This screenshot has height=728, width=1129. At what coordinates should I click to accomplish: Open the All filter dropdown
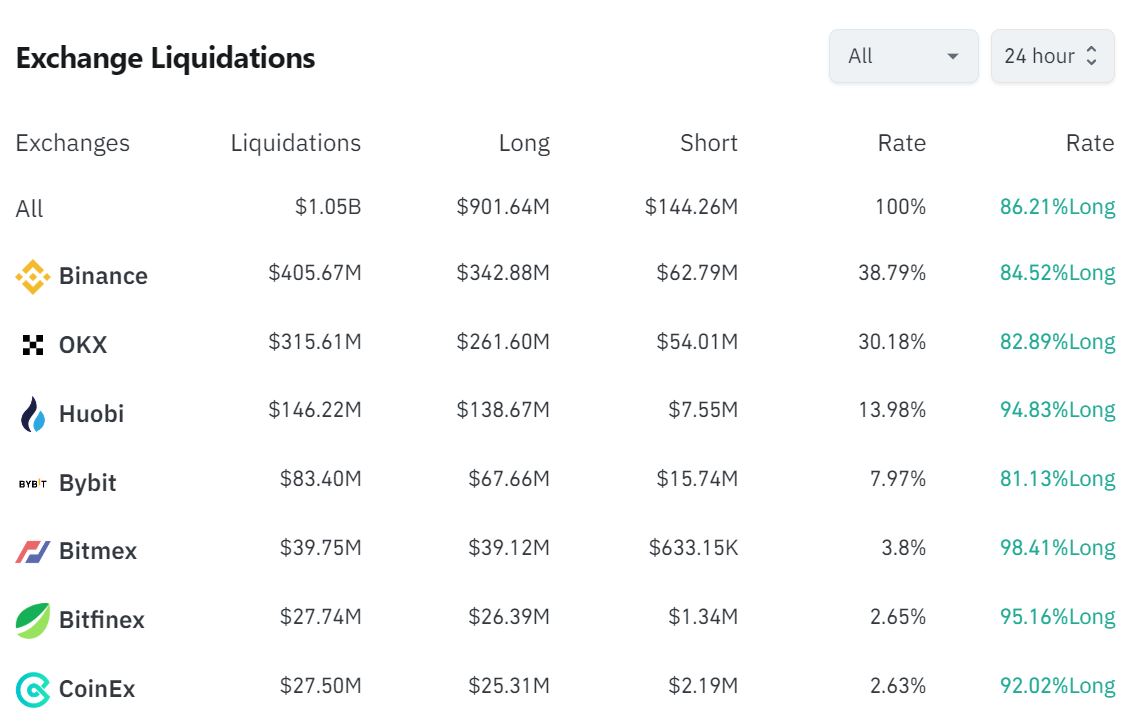(903, 57)
